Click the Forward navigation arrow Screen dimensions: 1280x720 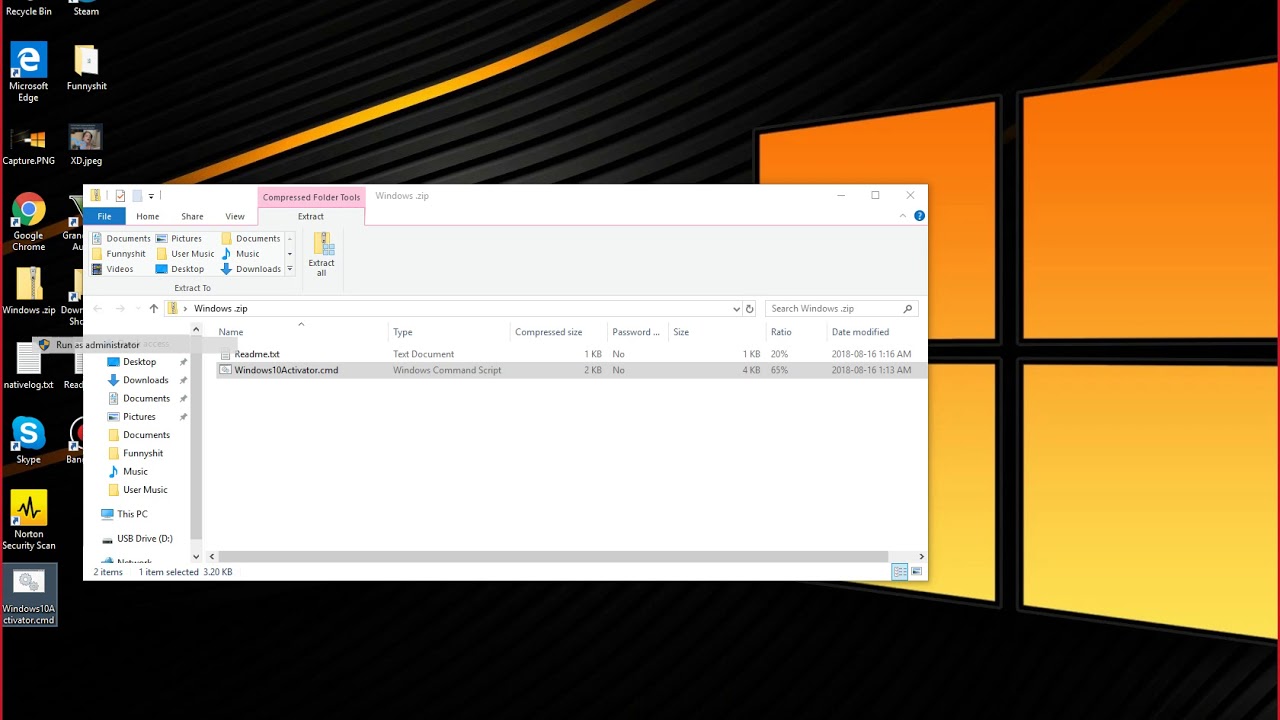120,309
